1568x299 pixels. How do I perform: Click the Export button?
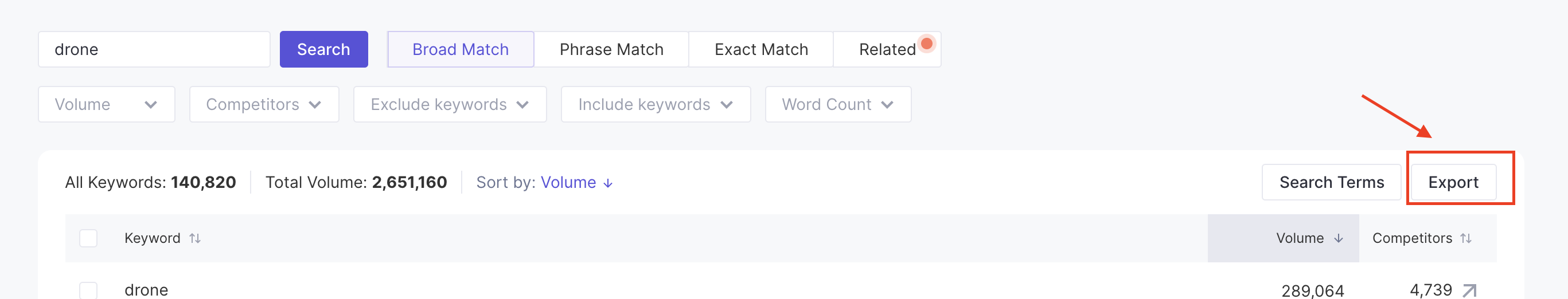click(x=1453, y=182)
